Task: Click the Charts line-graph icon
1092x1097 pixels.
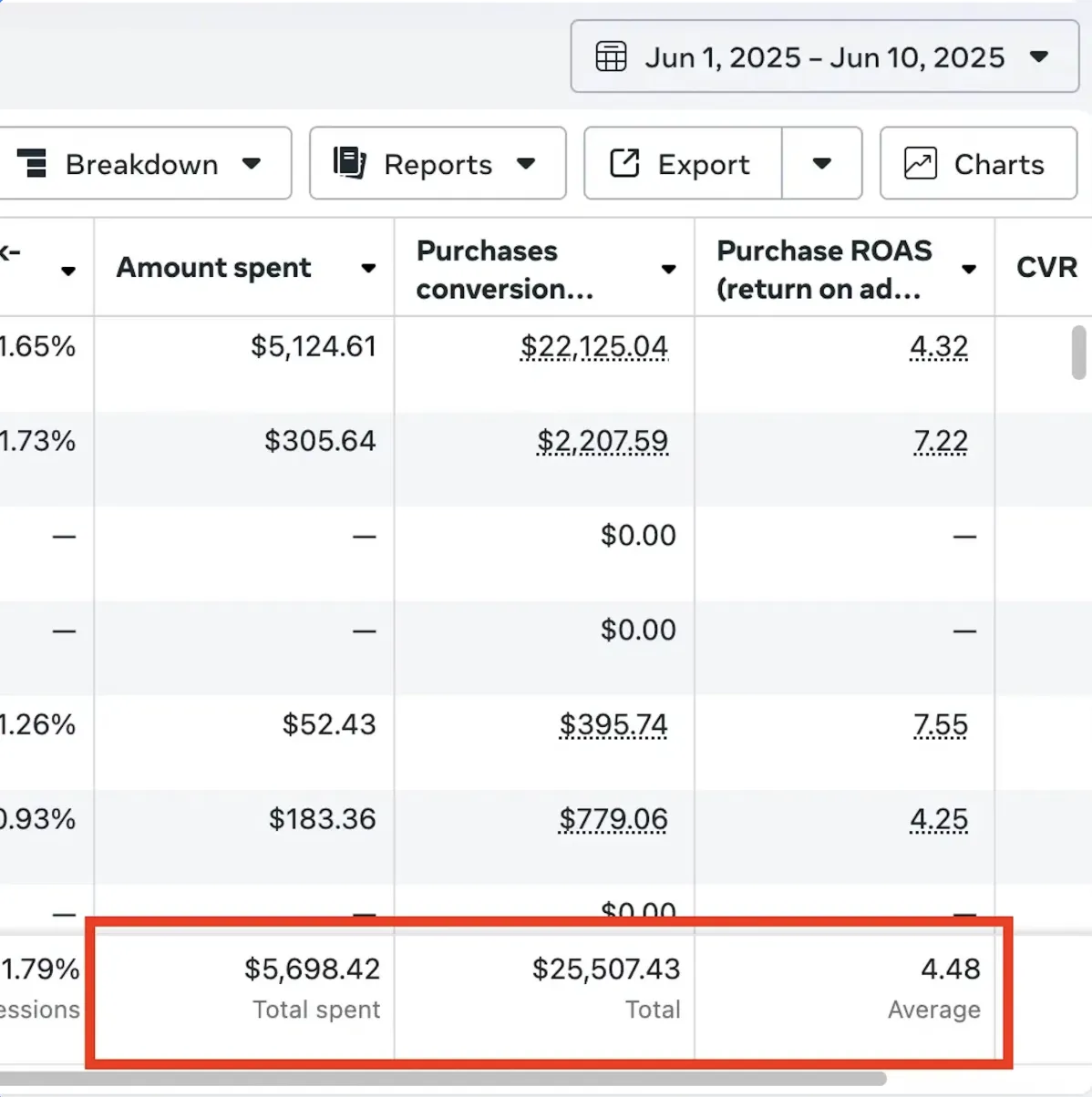Action: [920, 164]
